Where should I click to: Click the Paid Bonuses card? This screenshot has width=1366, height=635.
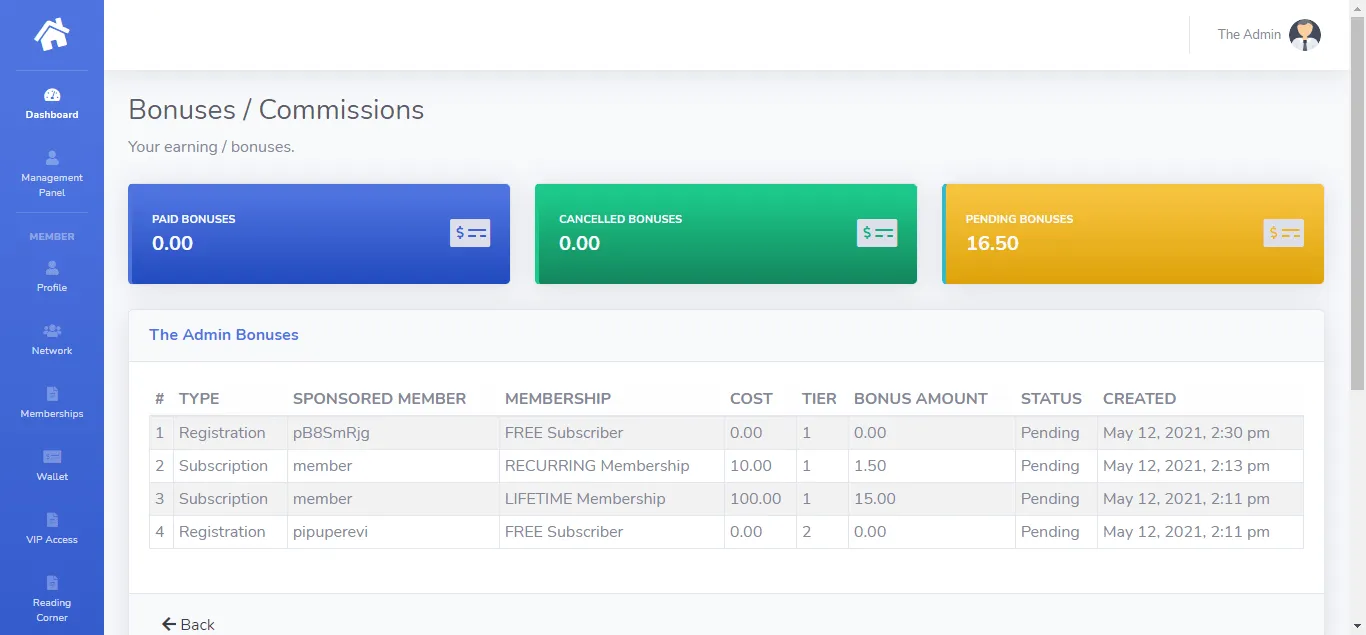click(x=319, y=233)
